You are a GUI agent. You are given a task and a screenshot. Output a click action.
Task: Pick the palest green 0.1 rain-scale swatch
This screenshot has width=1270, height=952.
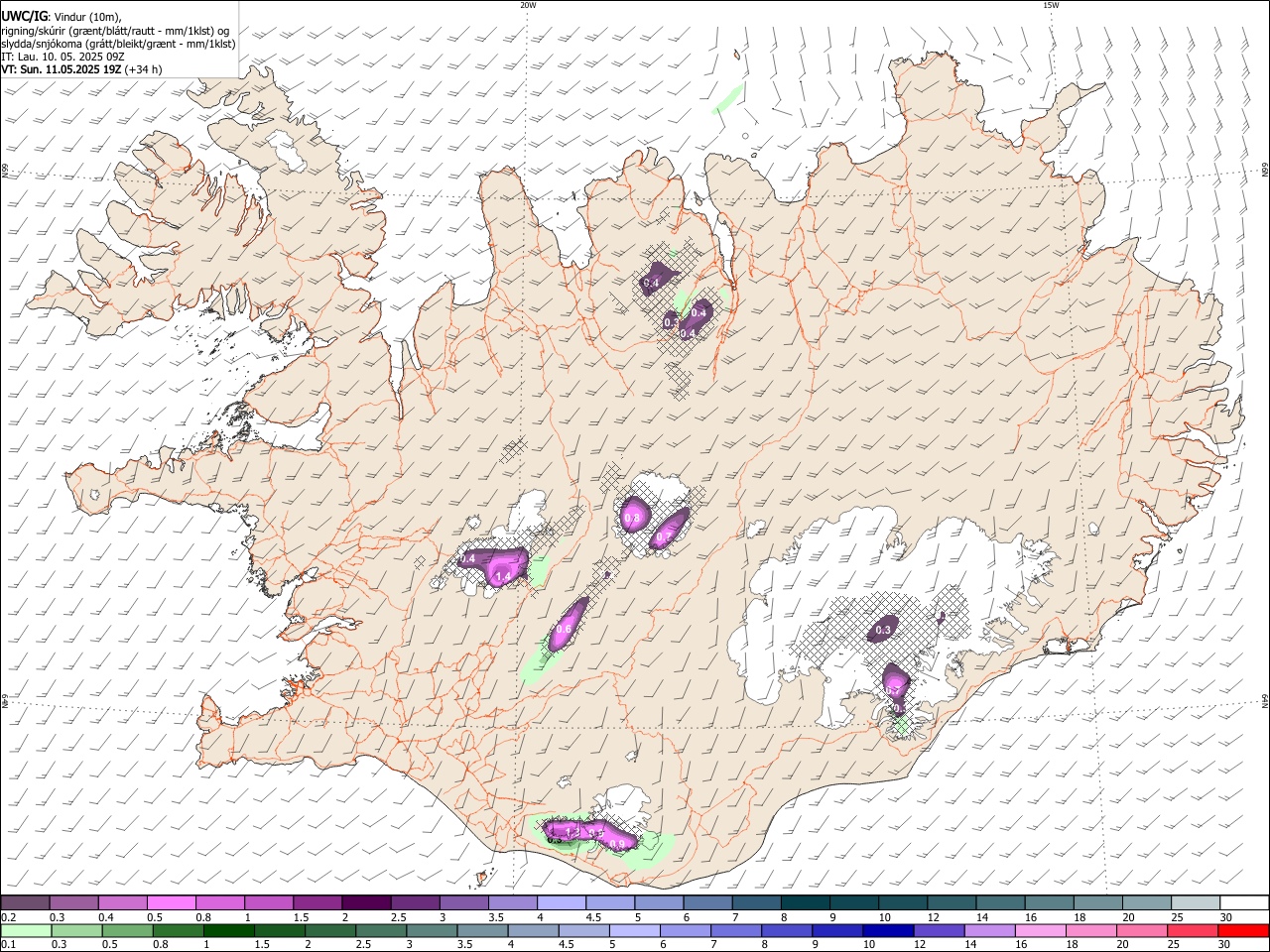pyautogui.click(x=26, y=931)
